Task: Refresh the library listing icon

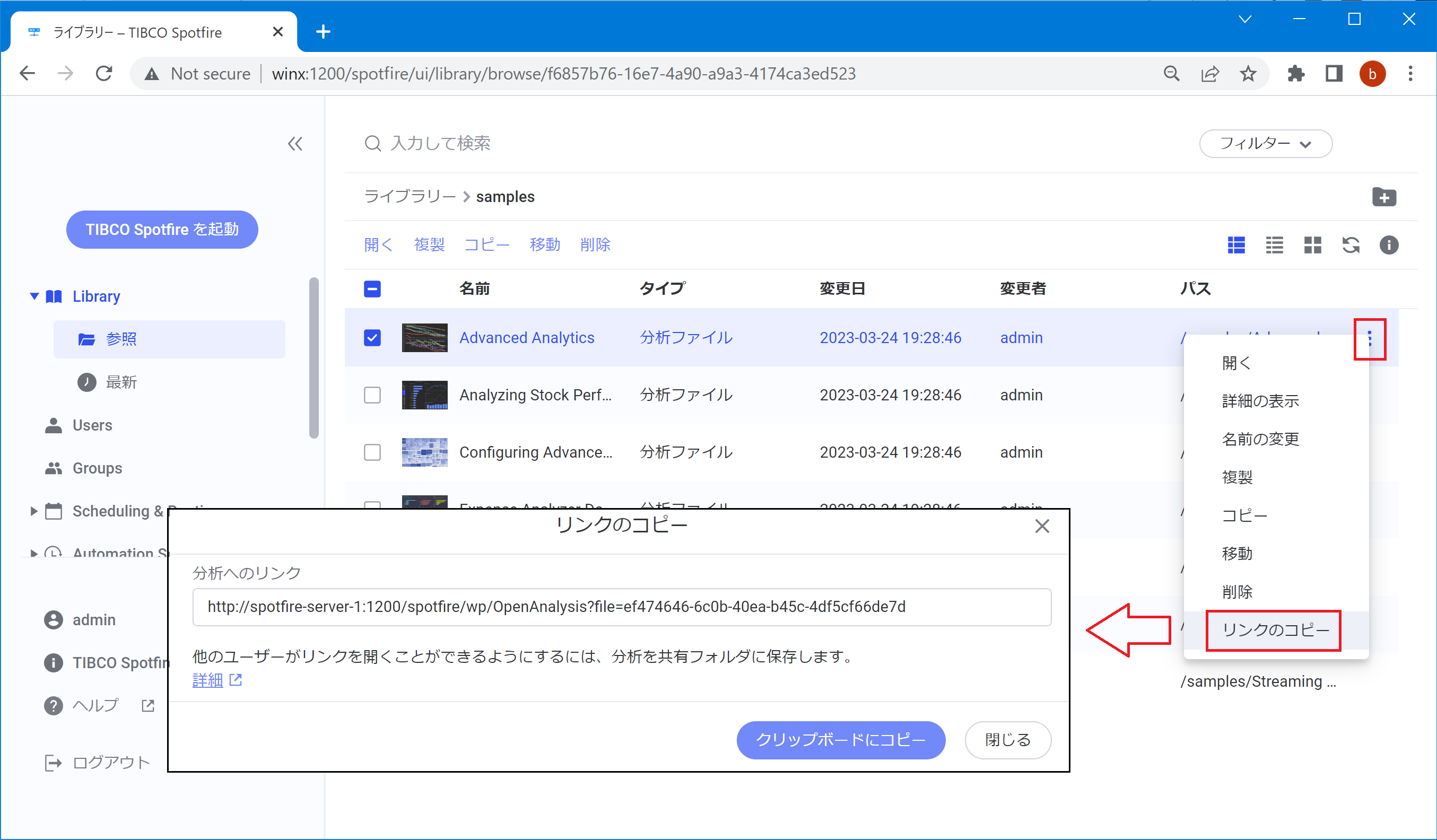Action: coord(1351,245)
